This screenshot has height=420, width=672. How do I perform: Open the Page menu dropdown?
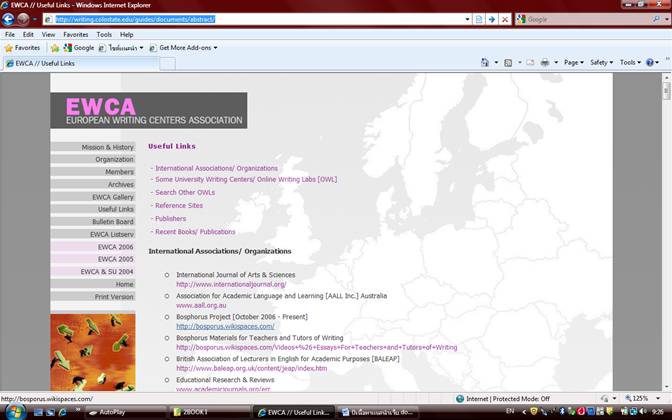(573, 63)
